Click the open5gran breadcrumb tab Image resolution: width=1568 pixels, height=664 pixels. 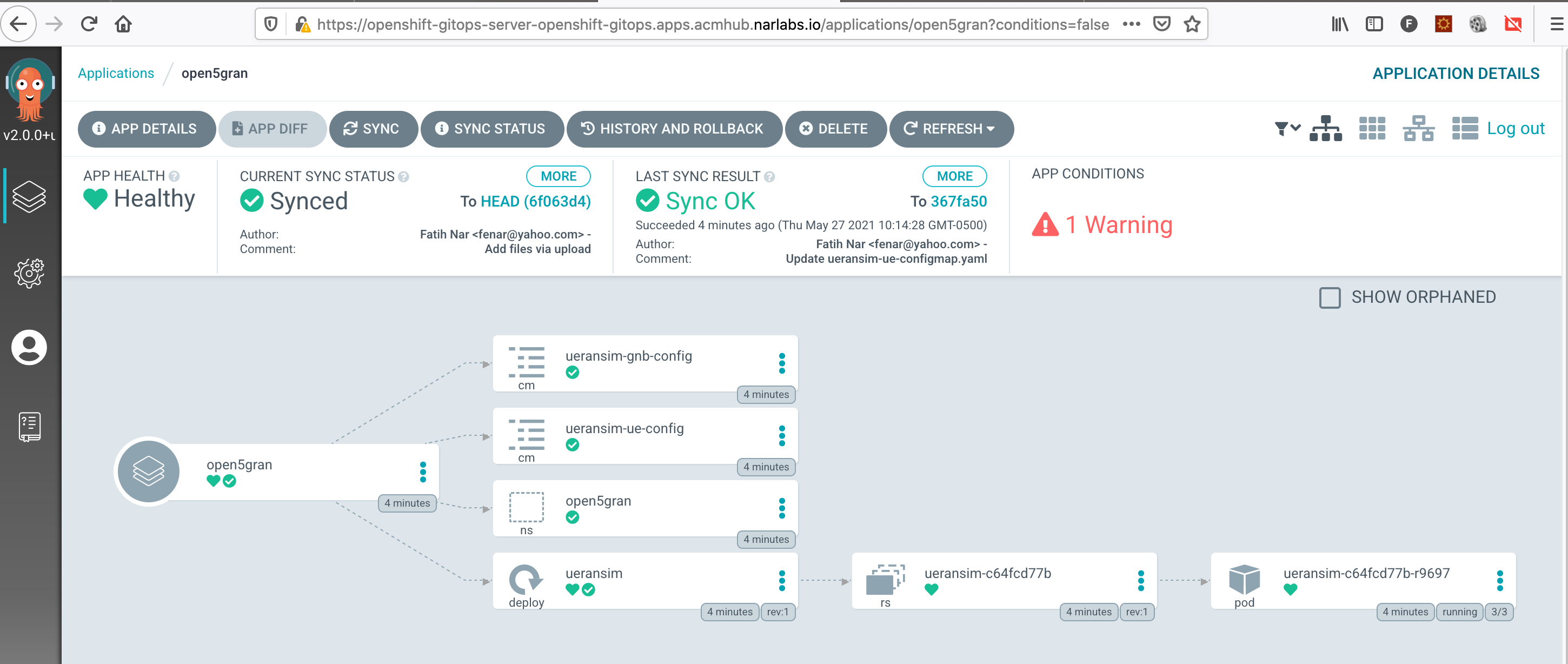coord(214,73)
